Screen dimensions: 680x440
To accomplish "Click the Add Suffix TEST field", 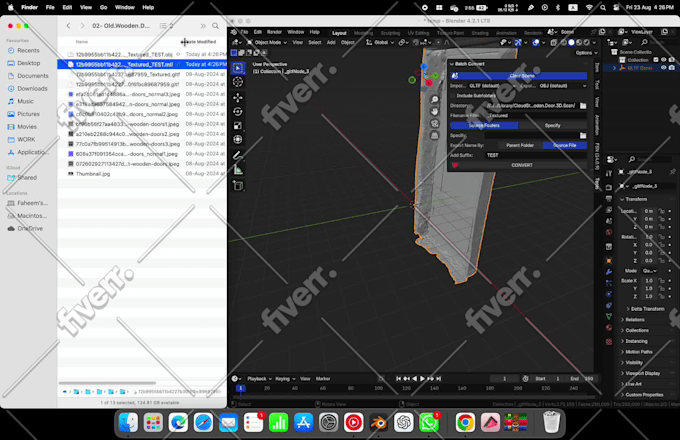I will coord(536,155).
